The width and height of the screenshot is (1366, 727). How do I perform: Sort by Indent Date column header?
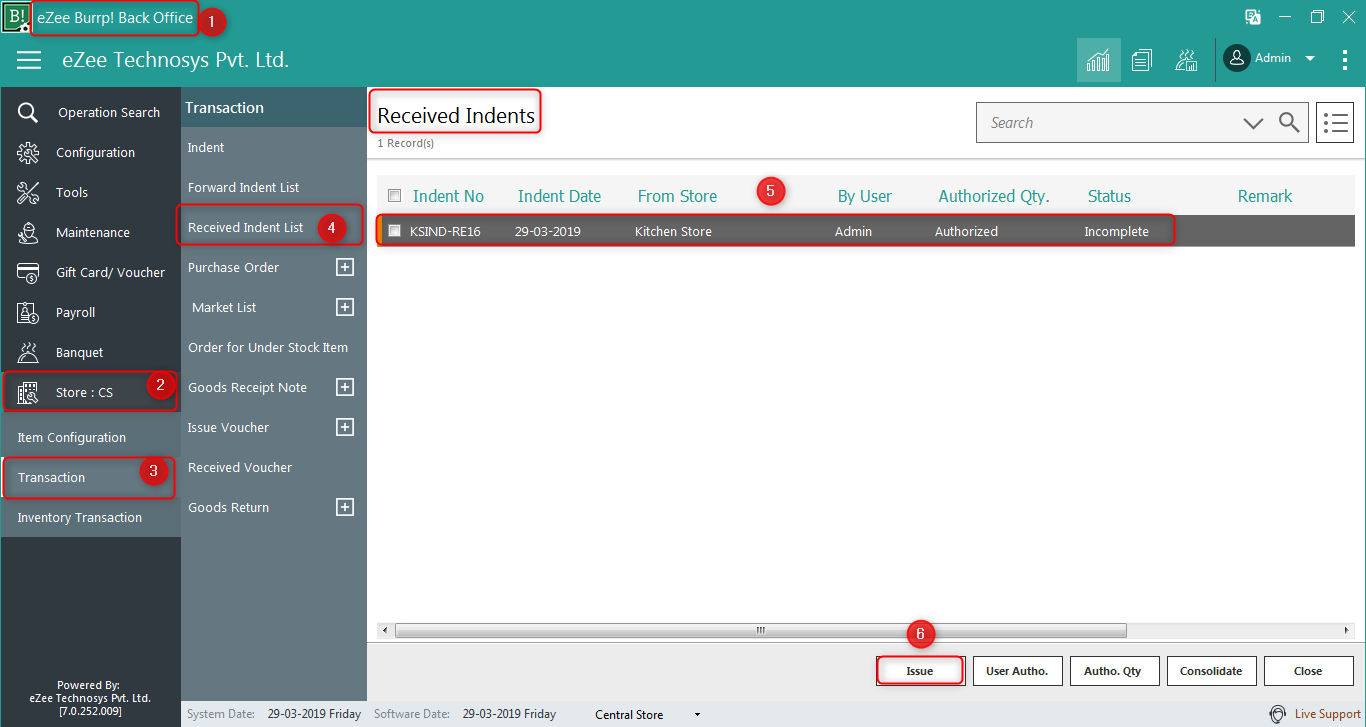[559, 196]
